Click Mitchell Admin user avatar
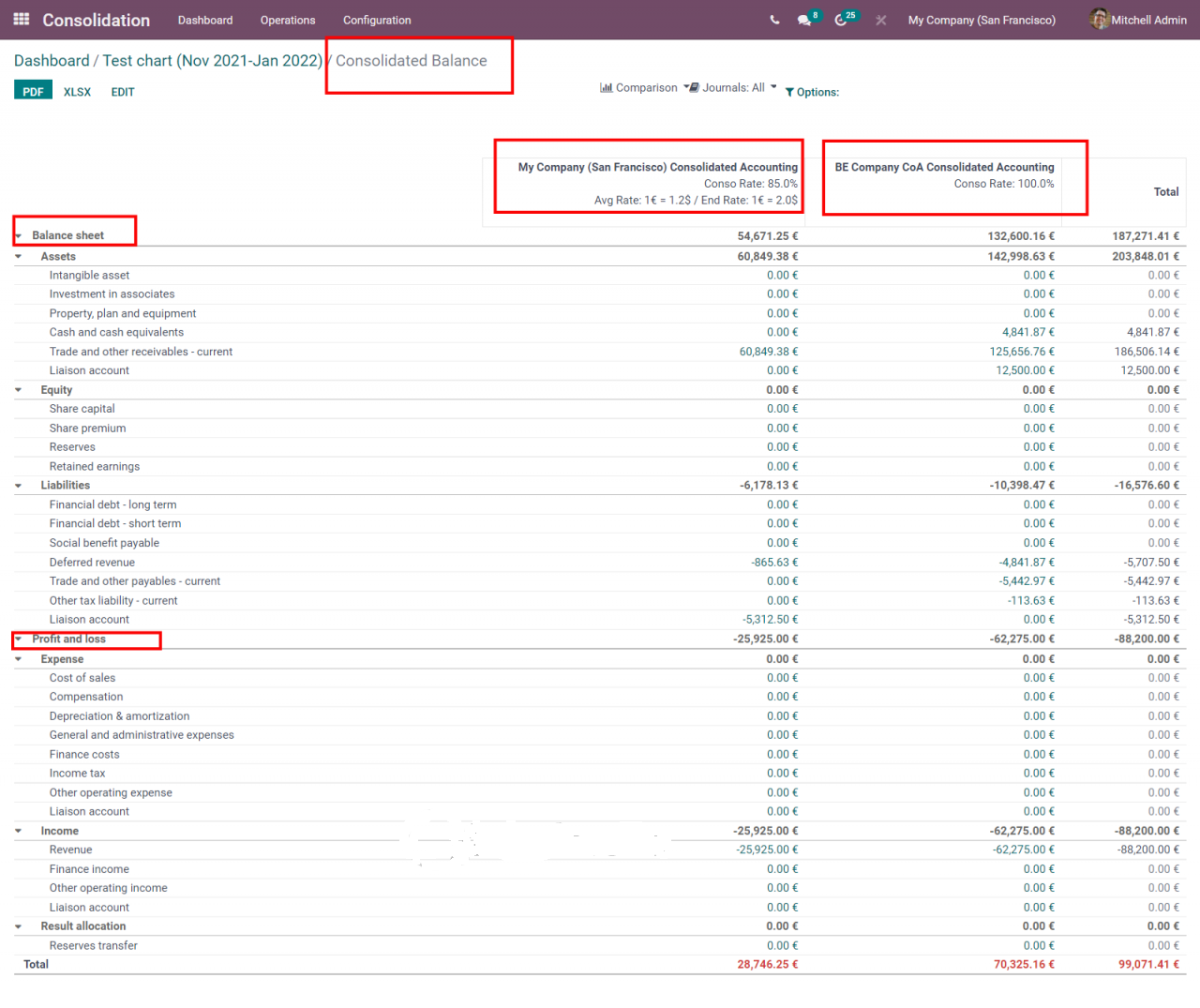Screen dimensions: 1200x1008 [1099, 20]
